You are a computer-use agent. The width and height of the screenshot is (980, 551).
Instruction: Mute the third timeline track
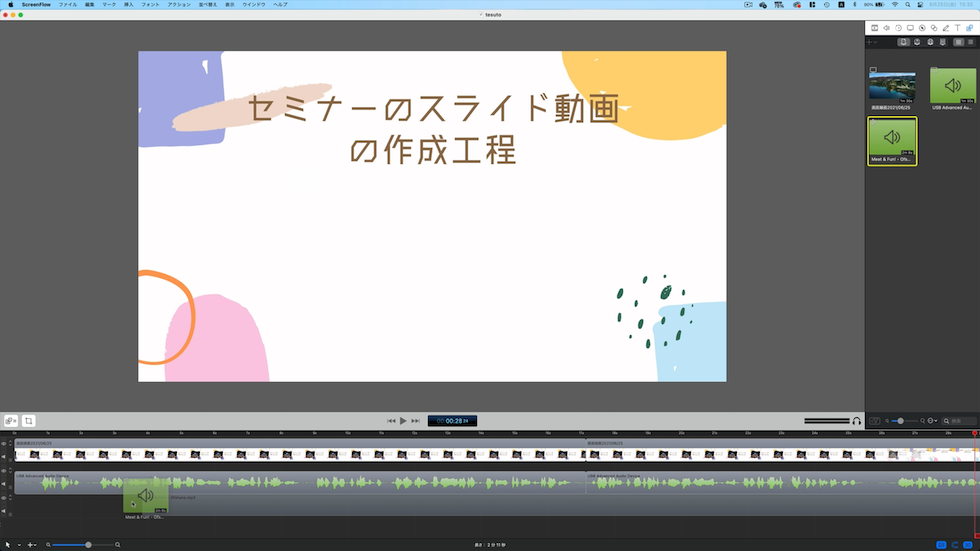(4, 511)
